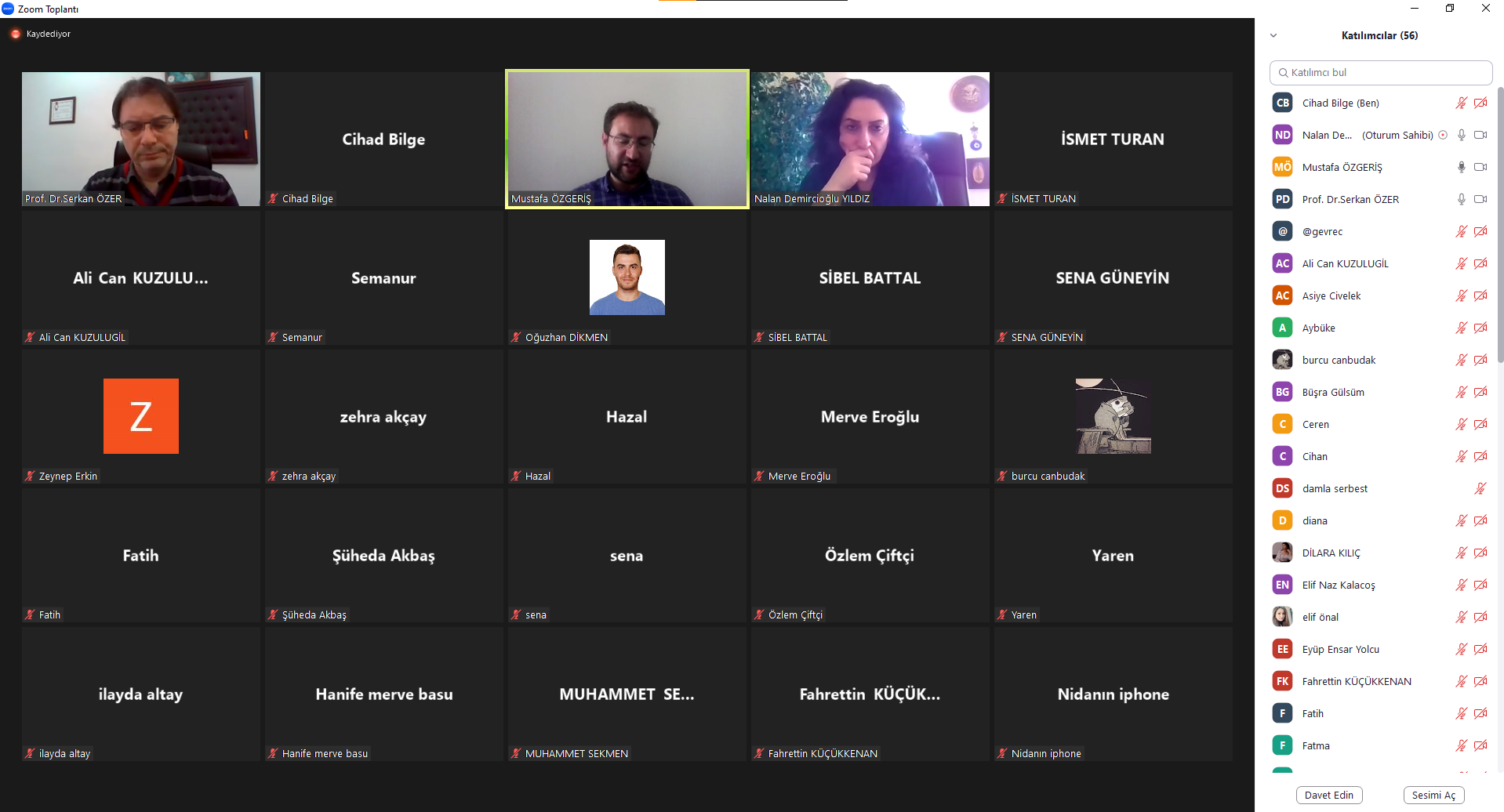Toggle Ali Can KUZULUGİL's muted mic in list
The image size is (1504, 812).
[1462, 263]
